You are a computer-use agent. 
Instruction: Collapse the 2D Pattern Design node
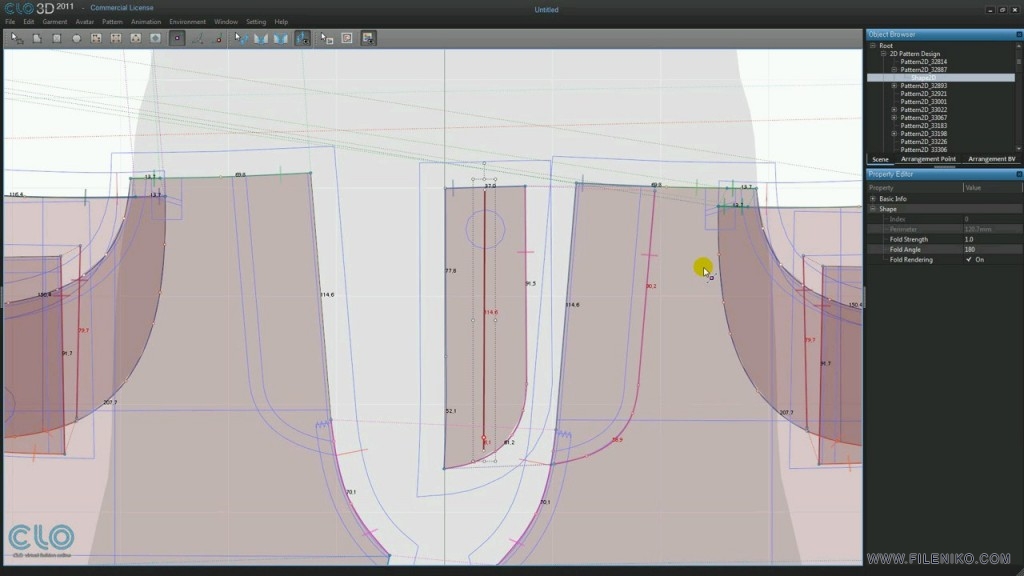click(884, 54)
